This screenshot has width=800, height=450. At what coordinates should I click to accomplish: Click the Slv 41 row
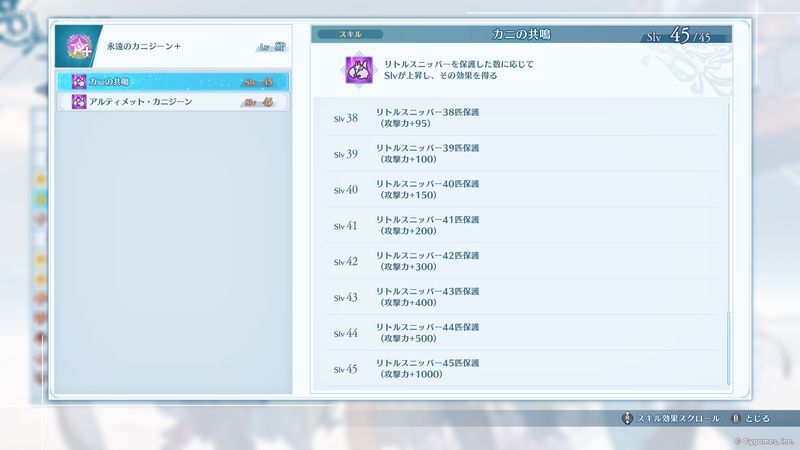(521, 225)
